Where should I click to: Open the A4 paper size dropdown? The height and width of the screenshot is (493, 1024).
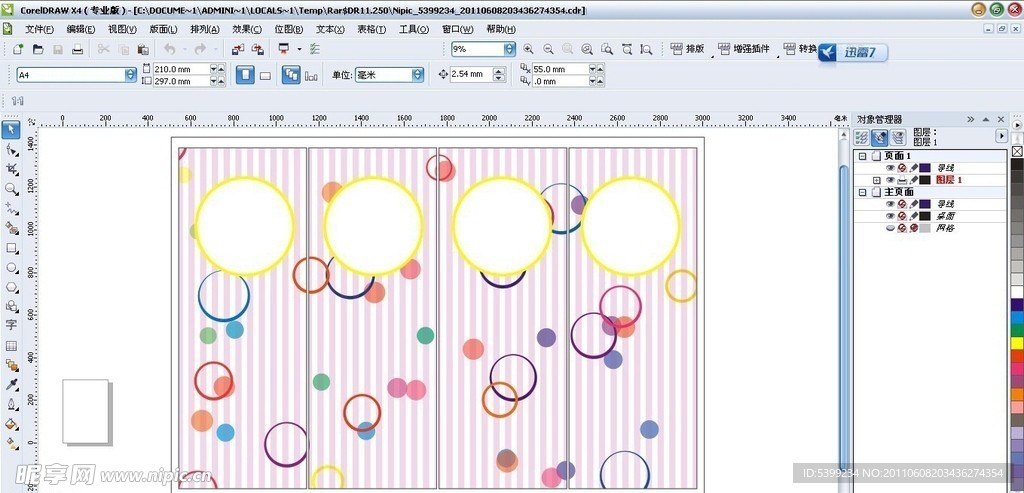pos(130,75)
